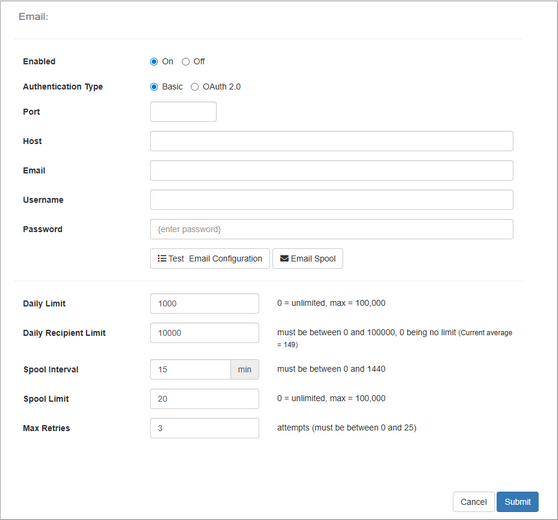558x520 pixels.
Task: Focus the Username text field
Action: 332,200
